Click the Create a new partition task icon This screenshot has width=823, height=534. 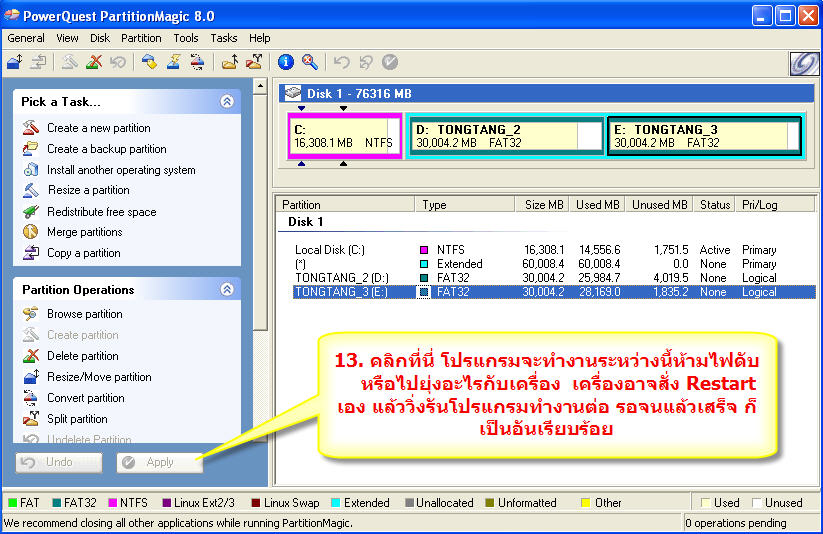[x=30, y=128]
